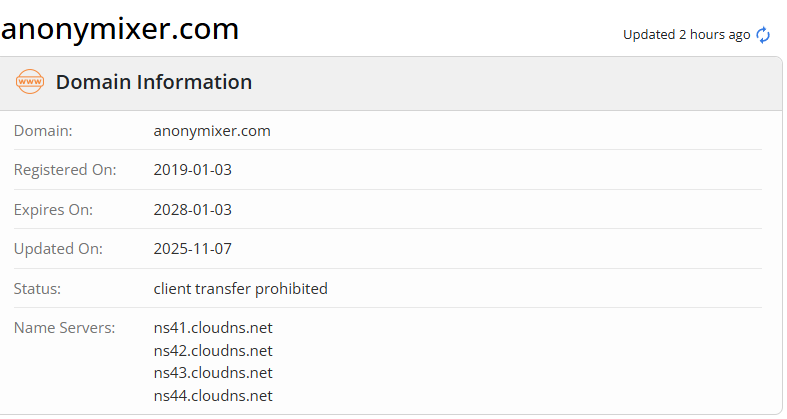Select the 'client transfer prohibited' status
This screenshot has height=419, width=787.
241,288
